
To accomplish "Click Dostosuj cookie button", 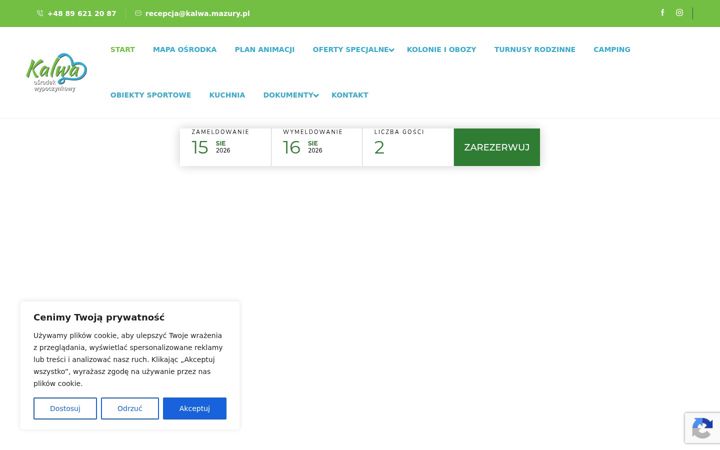I will (65, 408).
